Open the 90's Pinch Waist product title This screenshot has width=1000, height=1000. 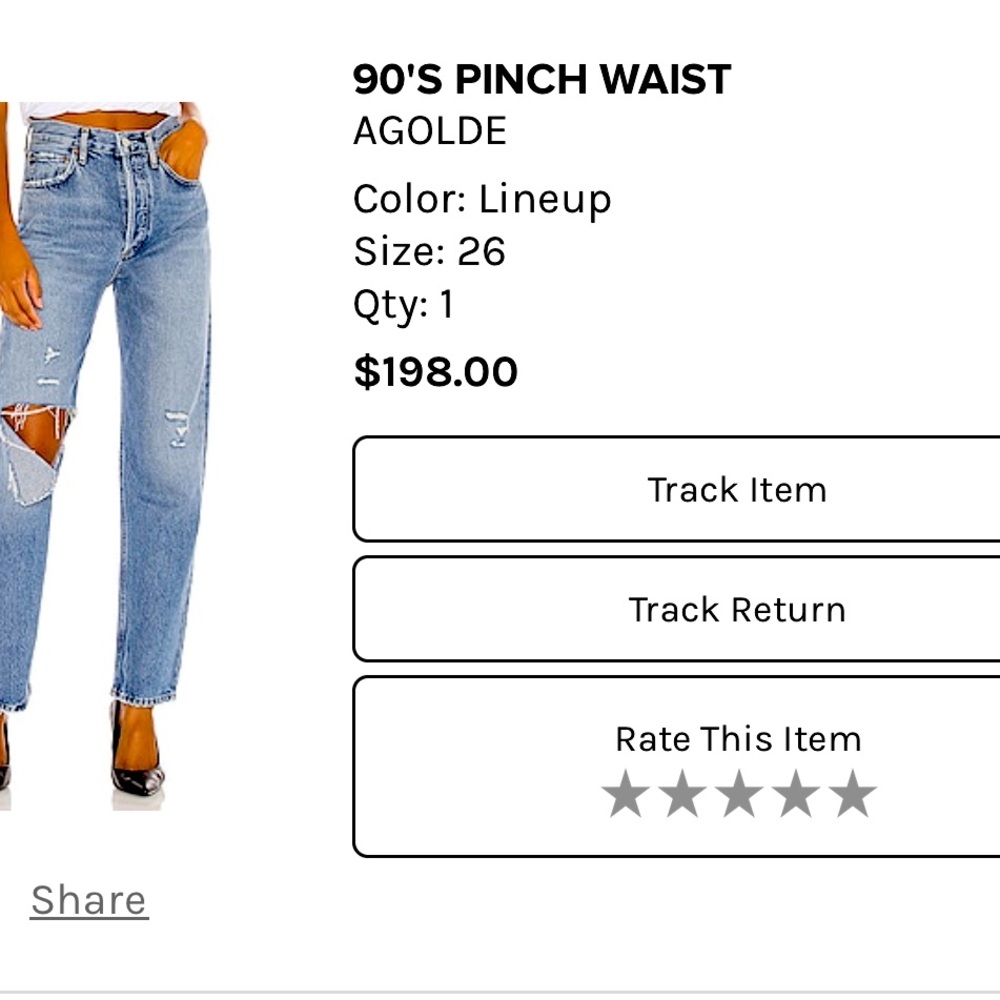pyautogui.click(x=541, y=79)
